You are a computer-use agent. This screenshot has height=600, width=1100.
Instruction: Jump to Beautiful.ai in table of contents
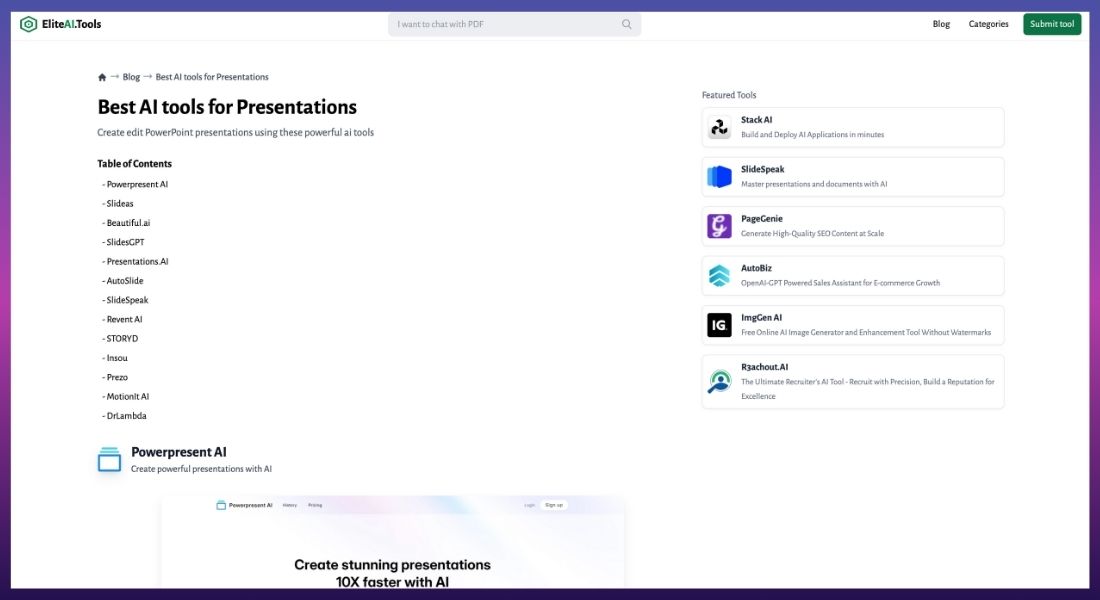pyautogui.click(x=128, y=223)
